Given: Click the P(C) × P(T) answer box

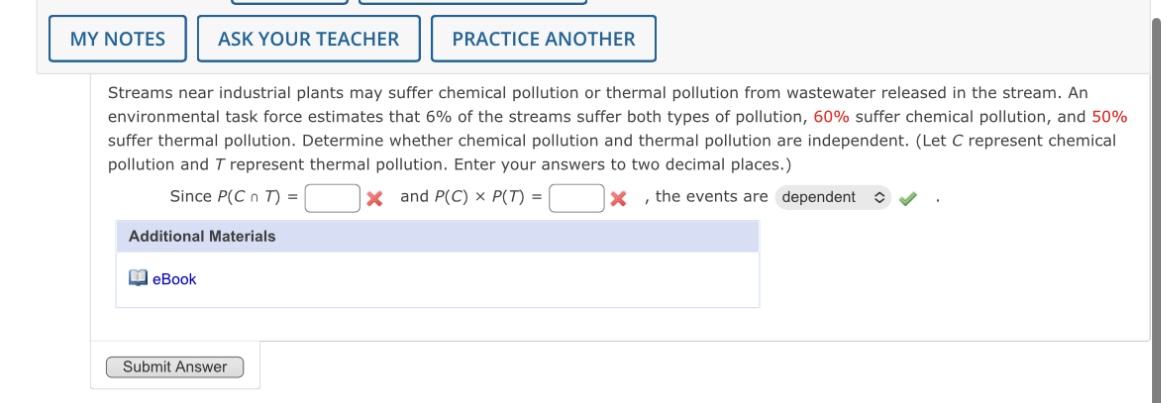Looking at the screenshot, I should tap(576, 198).
